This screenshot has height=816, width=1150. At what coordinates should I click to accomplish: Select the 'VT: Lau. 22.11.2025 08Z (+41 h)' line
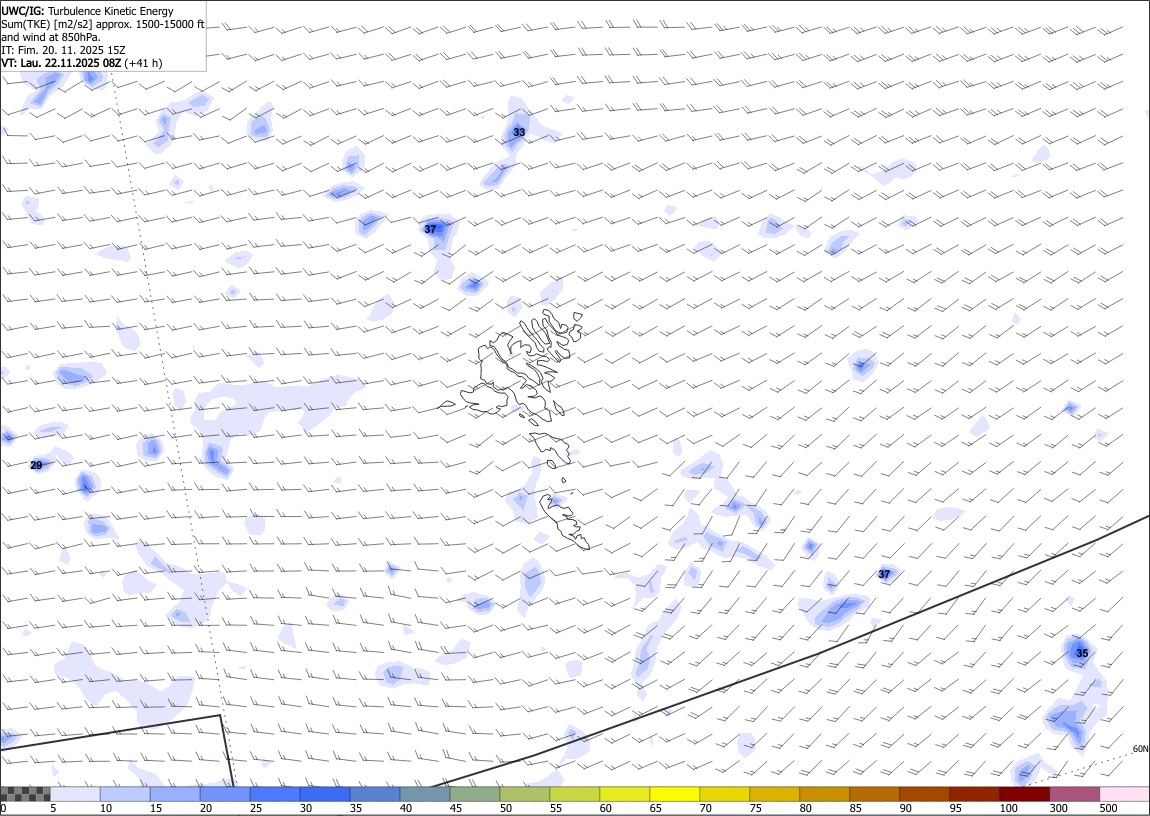coord(82,63)
